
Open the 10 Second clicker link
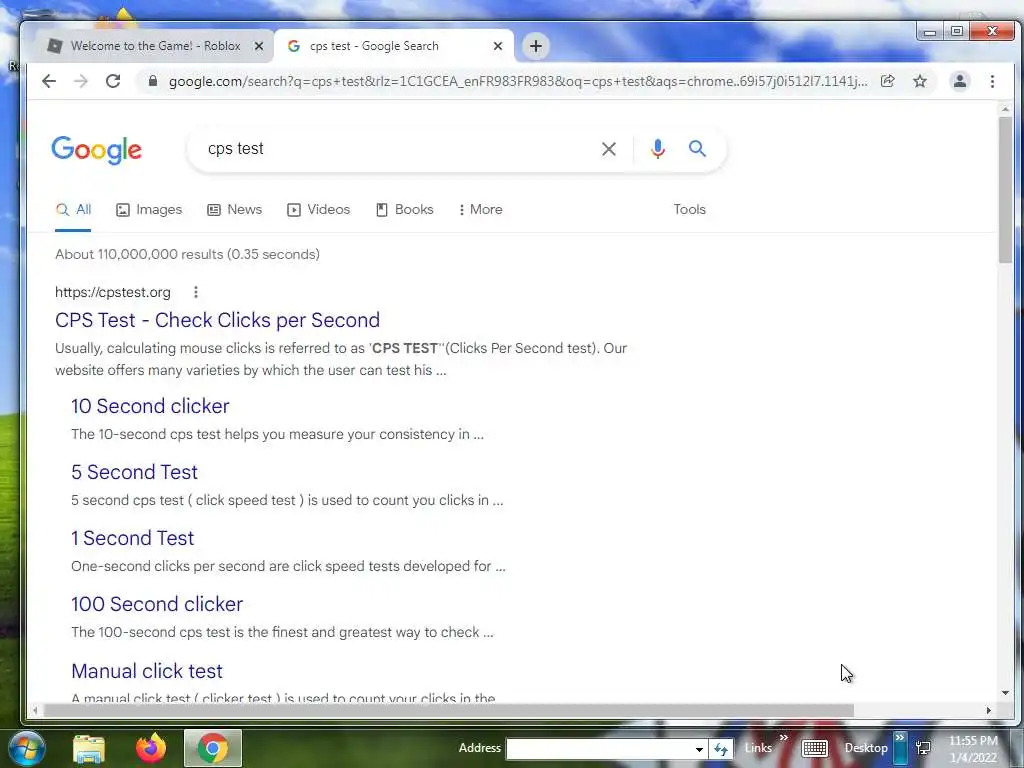tap(150, 406)
